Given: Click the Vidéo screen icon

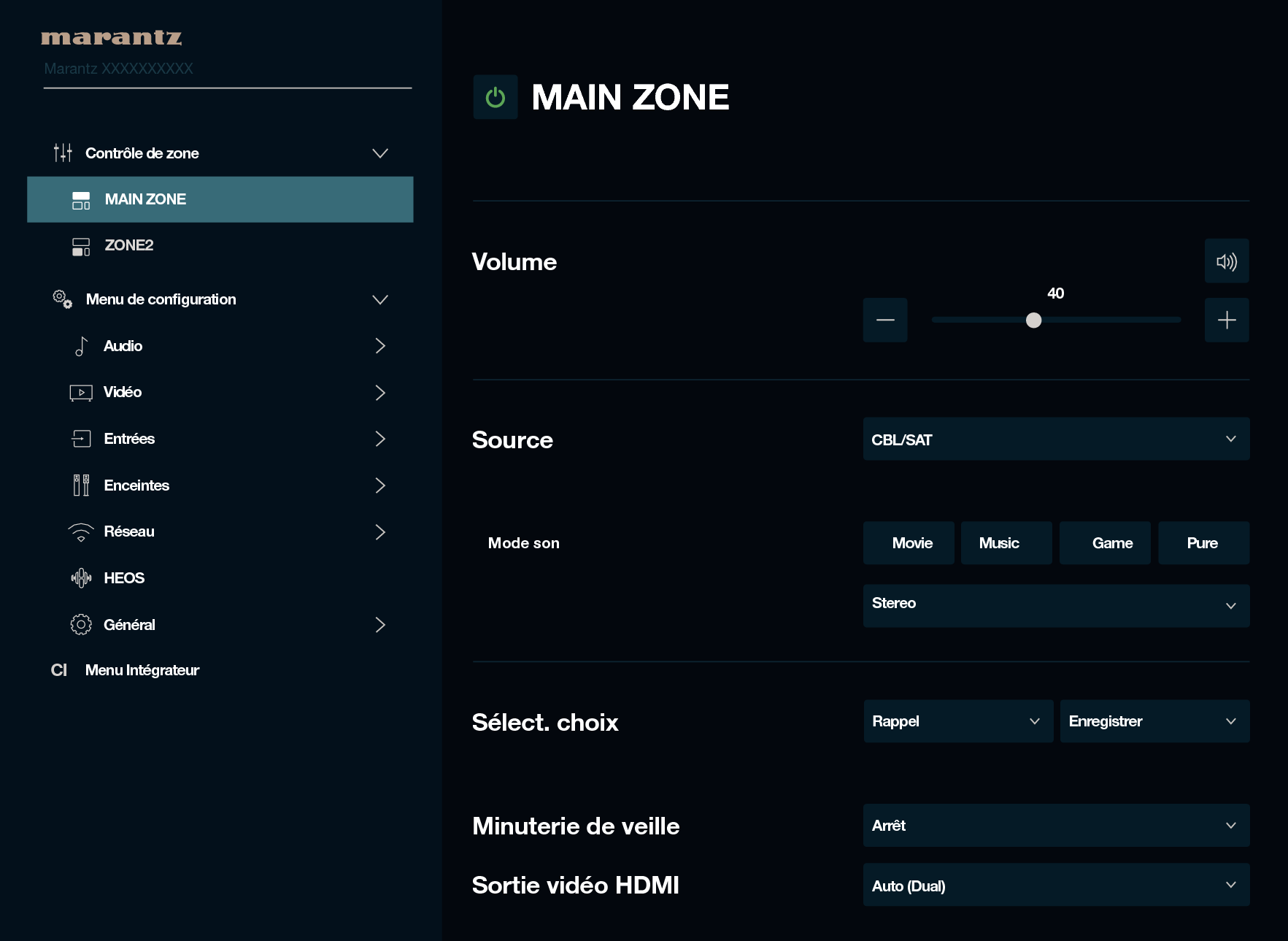Looking at the screenshot, I should pos(81,393).
